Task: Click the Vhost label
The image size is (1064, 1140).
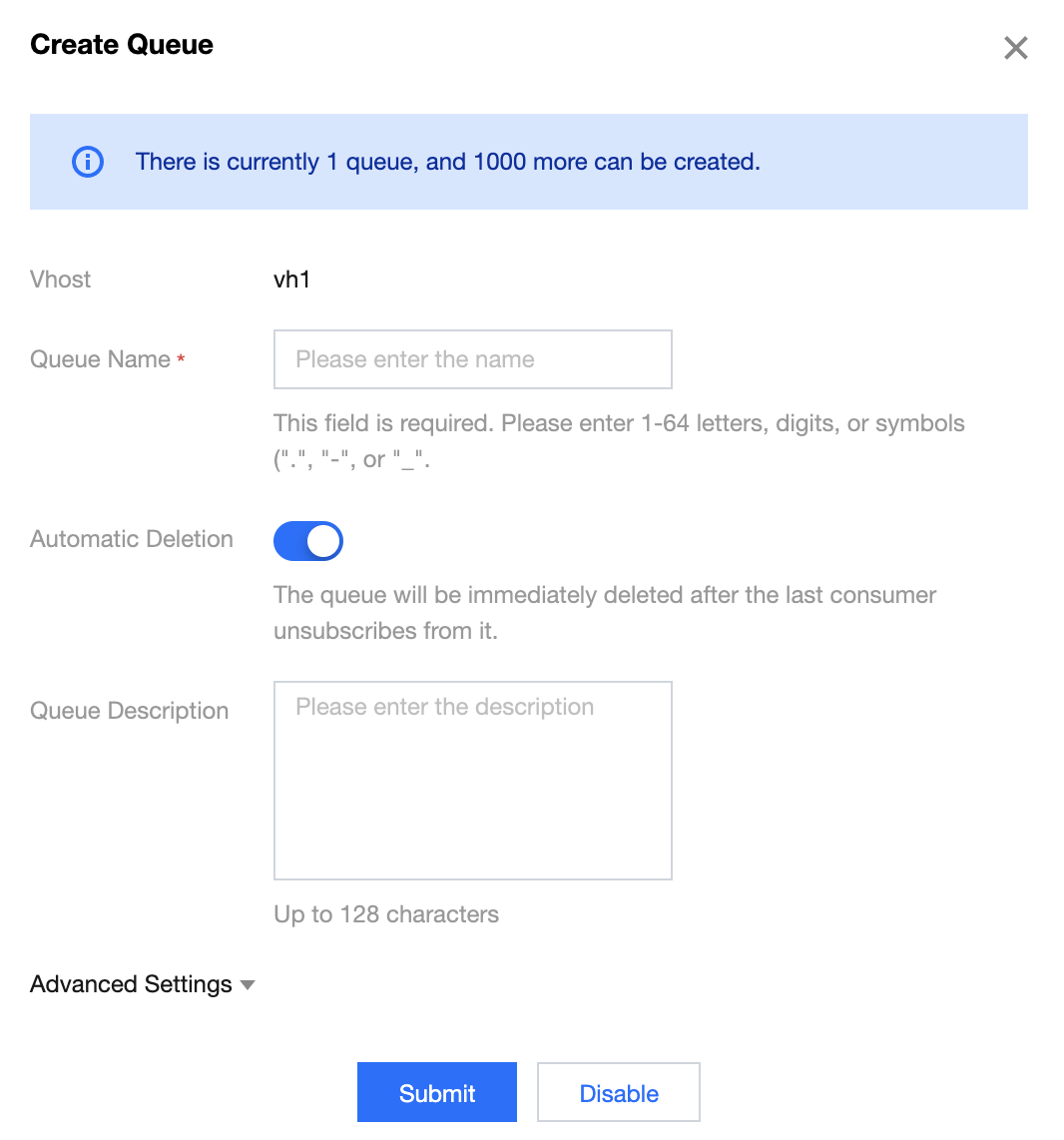Action: point(60,280)
